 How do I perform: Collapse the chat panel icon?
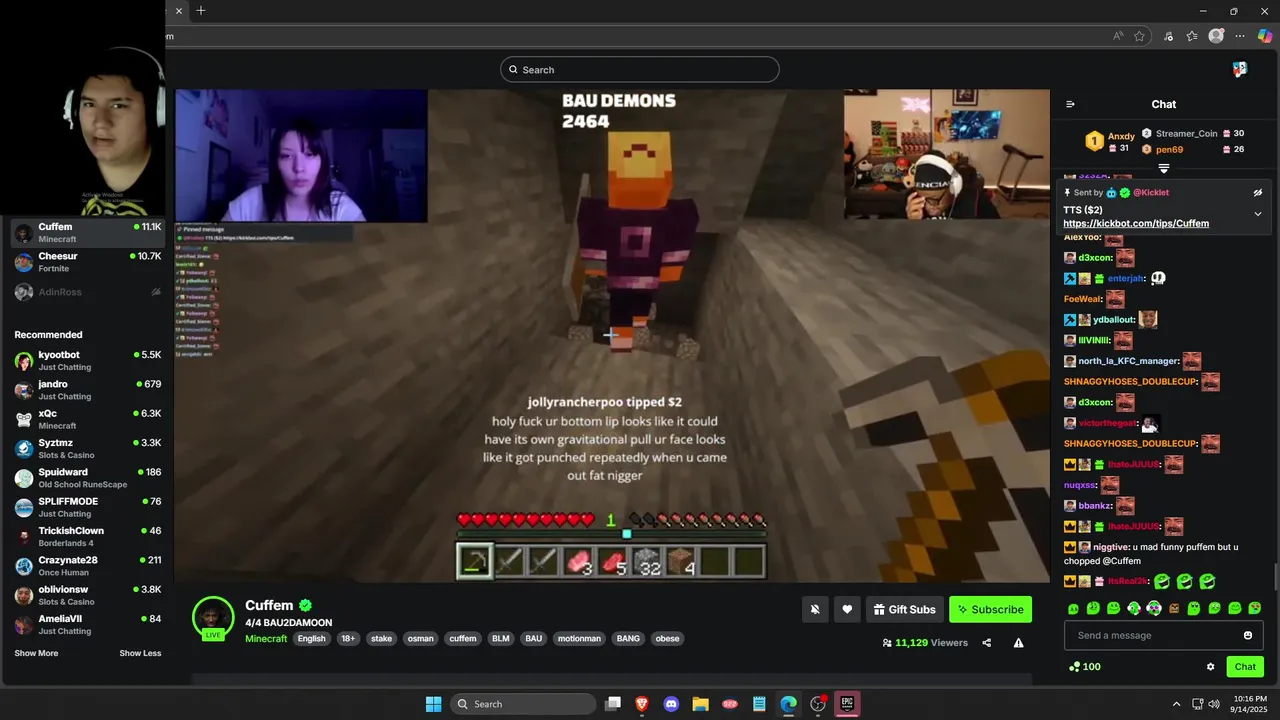point(1070,104)
